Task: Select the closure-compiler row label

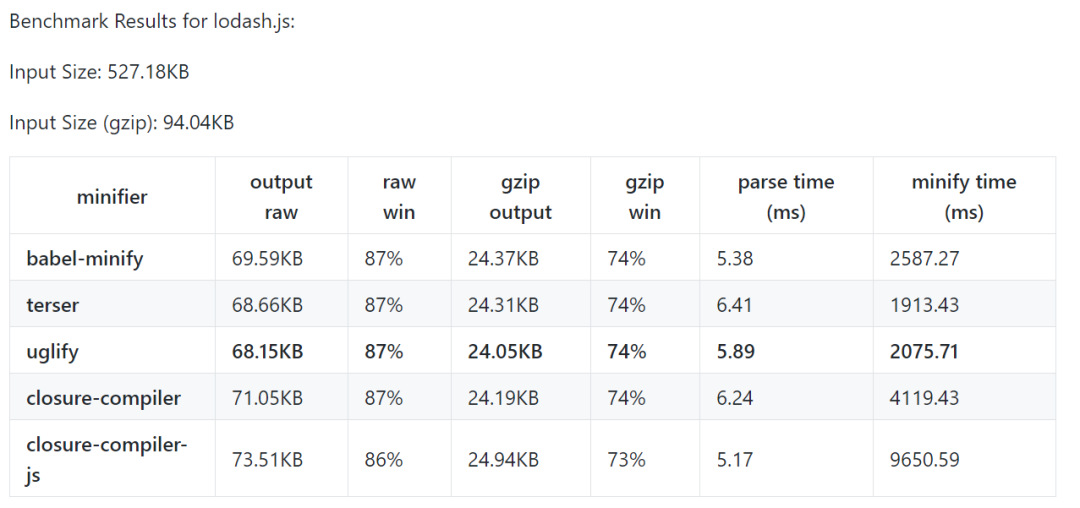Action: 104,398
